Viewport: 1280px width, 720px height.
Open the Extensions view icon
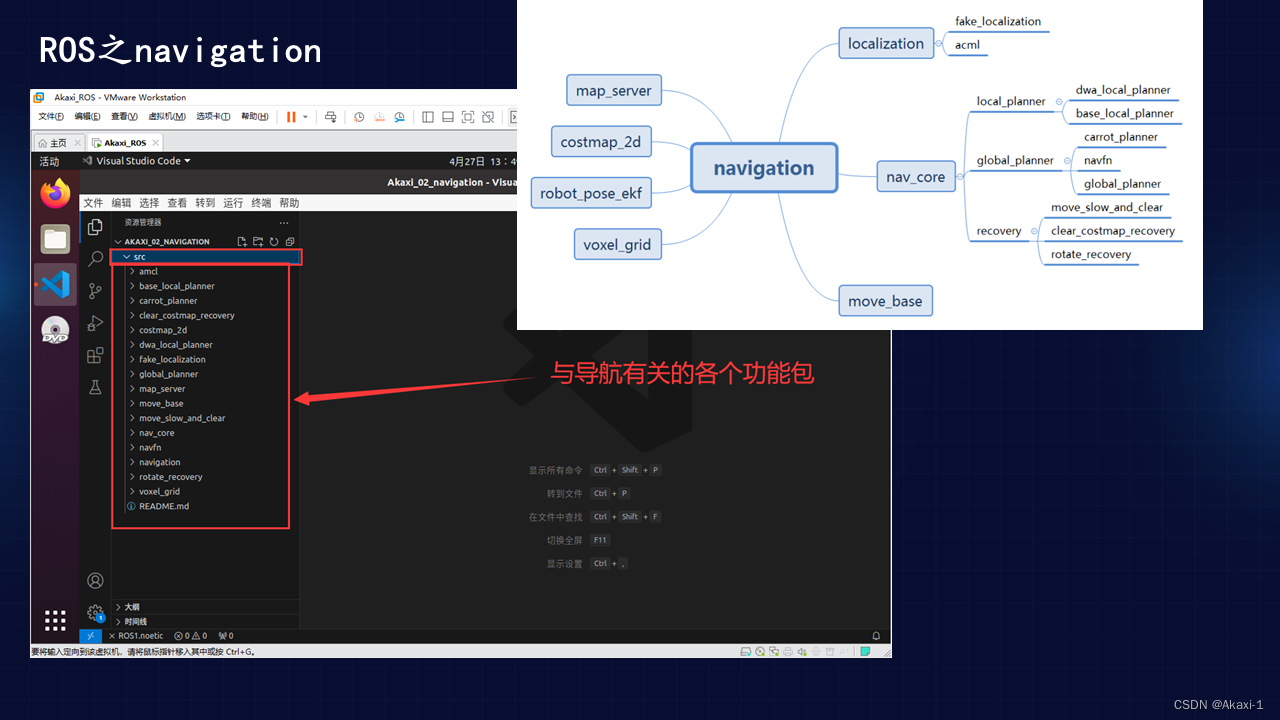95,356
